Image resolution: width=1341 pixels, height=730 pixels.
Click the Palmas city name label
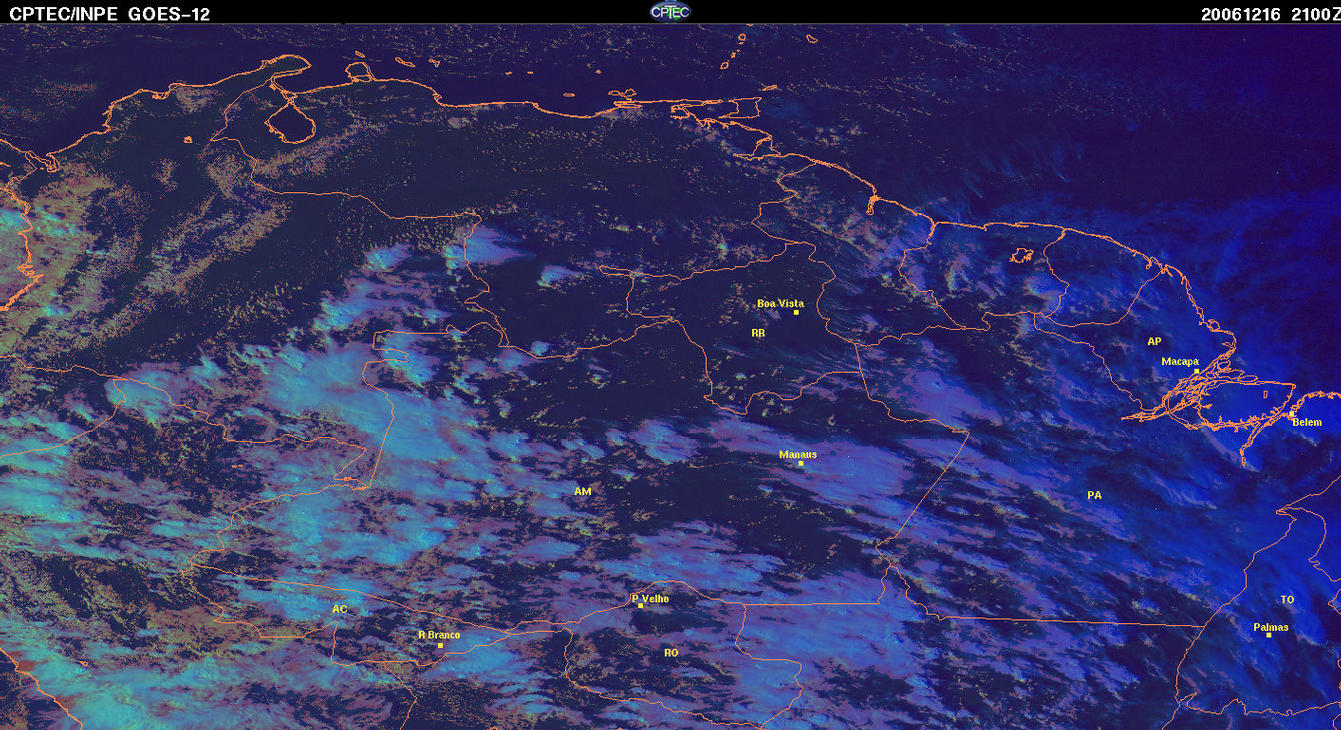pyautogui.click(x=1271, y=627)
